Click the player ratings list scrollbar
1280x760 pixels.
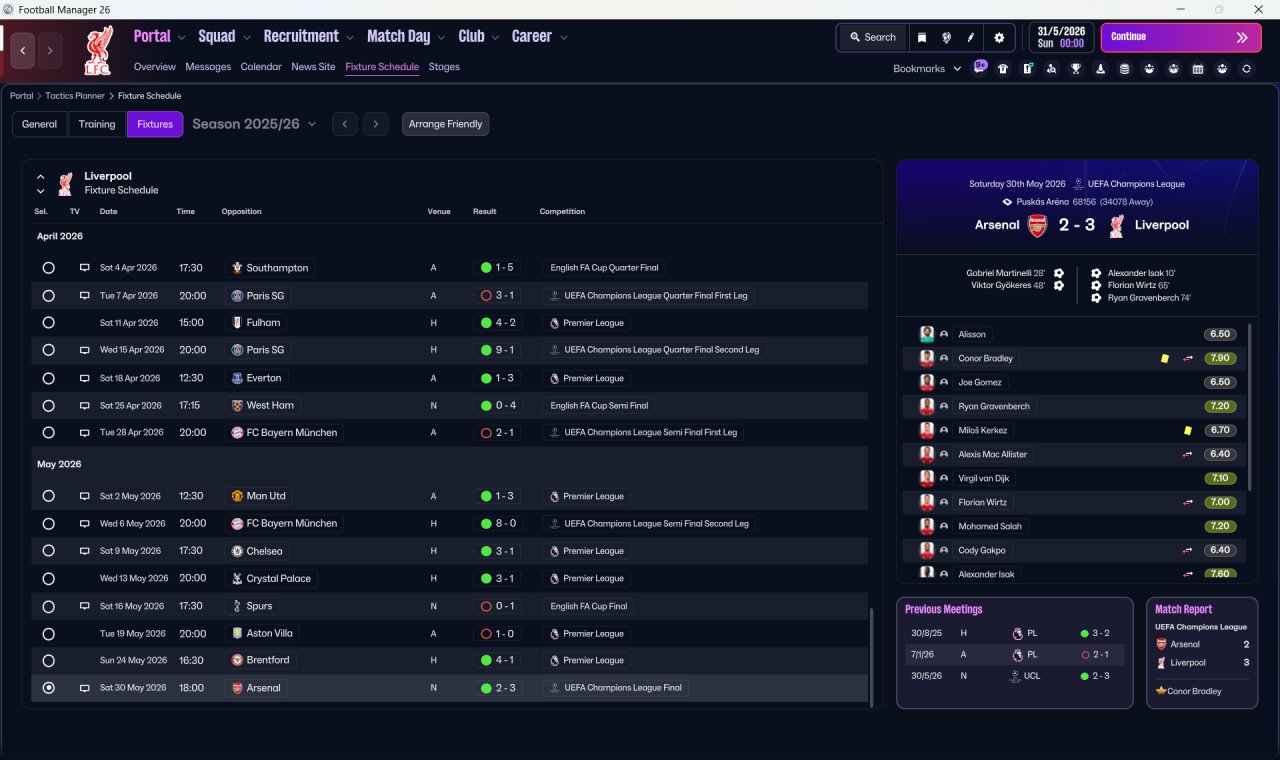pos(1250,405)
